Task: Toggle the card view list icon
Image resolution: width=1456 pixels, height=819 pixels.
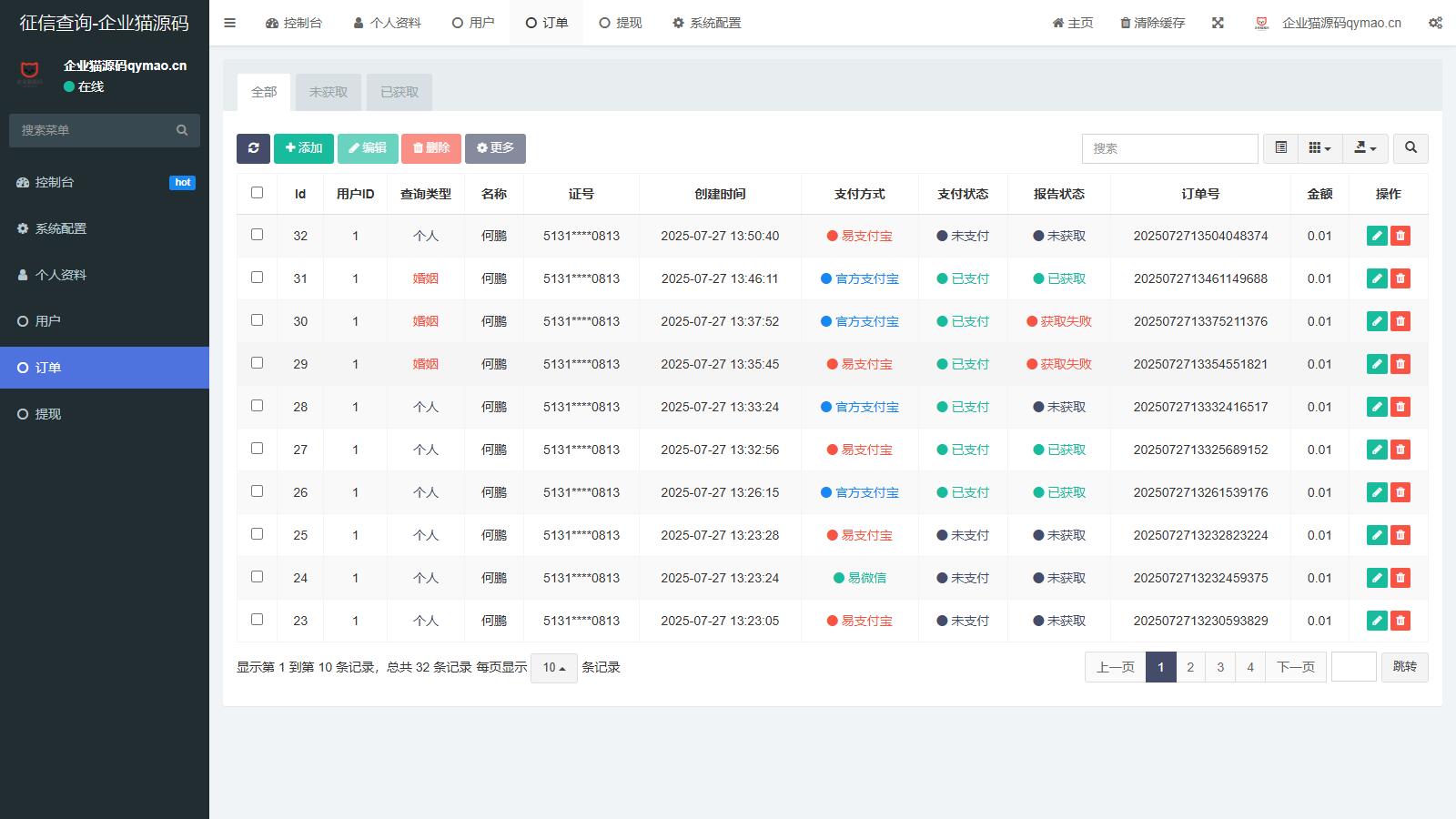Action: tap(1280, 148)
